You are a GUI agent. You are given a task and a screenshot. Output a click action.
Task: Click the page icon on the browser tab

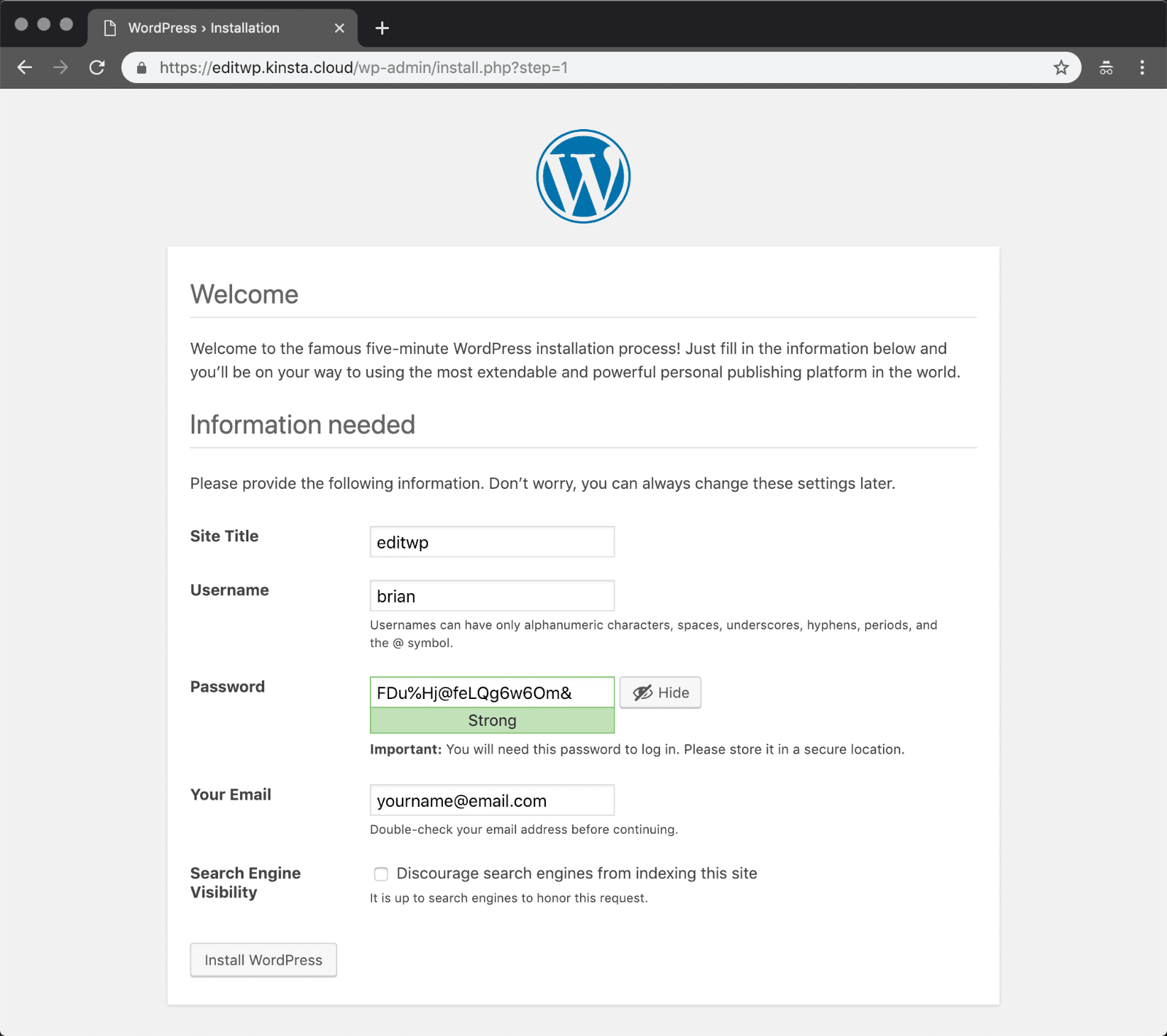pos(110,28)
